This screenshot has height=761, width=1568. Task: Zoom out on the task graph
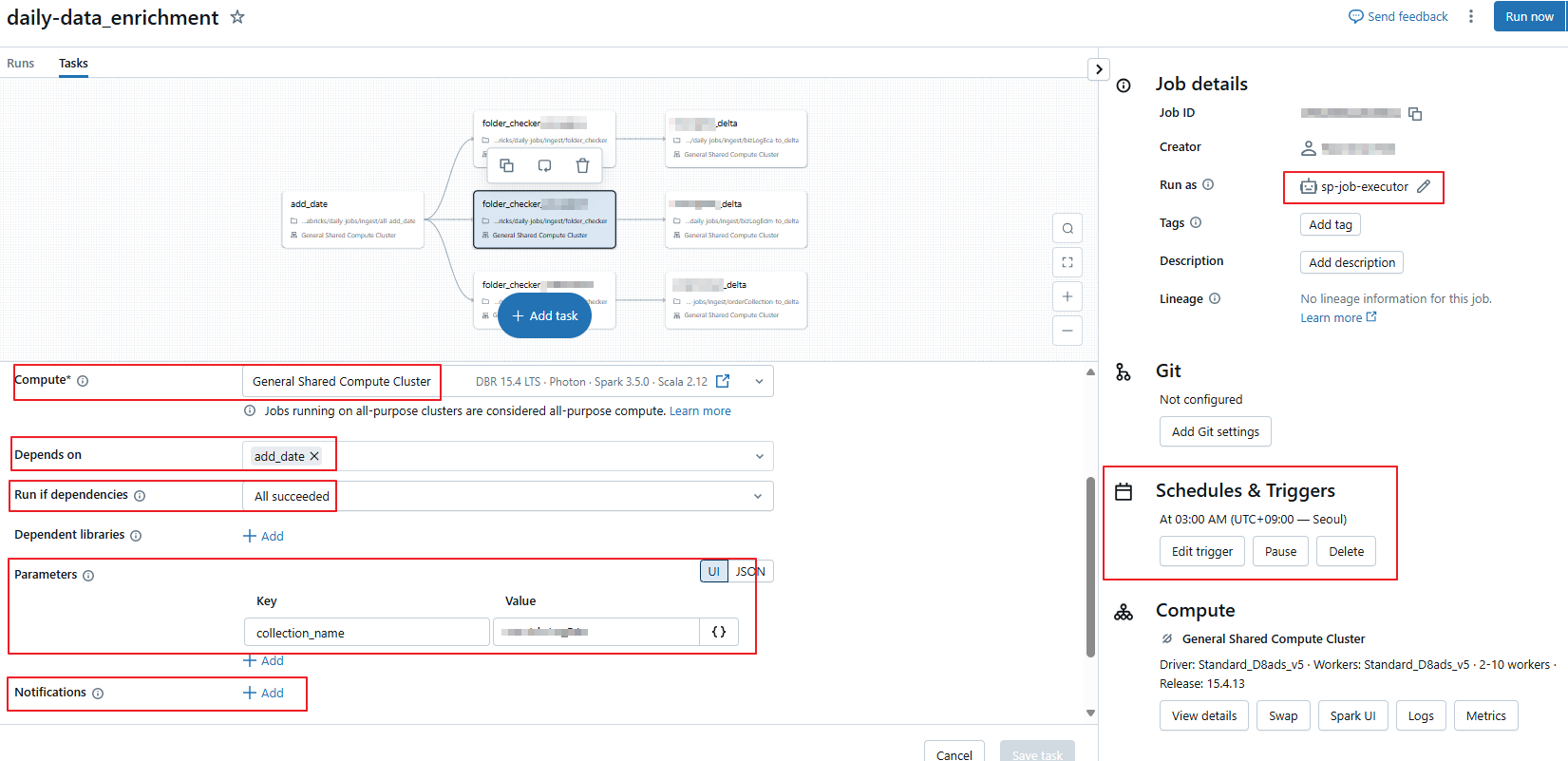[x=1067, y=331]
